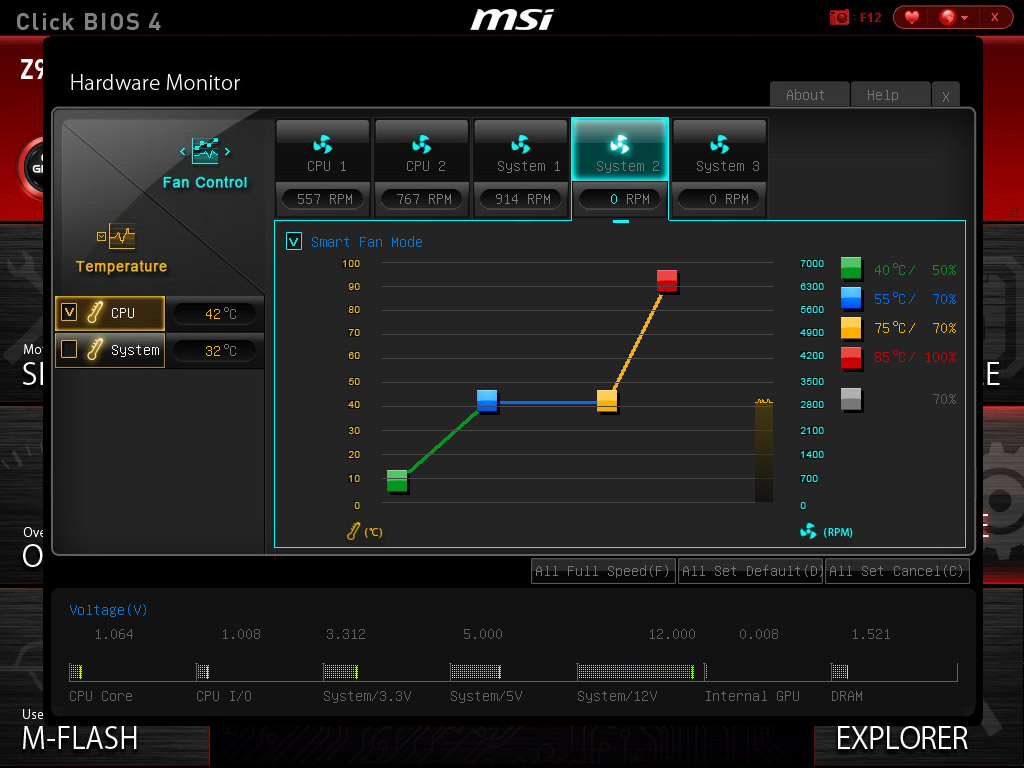1024x768 pixels.
Task: Click the blue 55°C / 70% legend swatch
Action: coord(851,298)
